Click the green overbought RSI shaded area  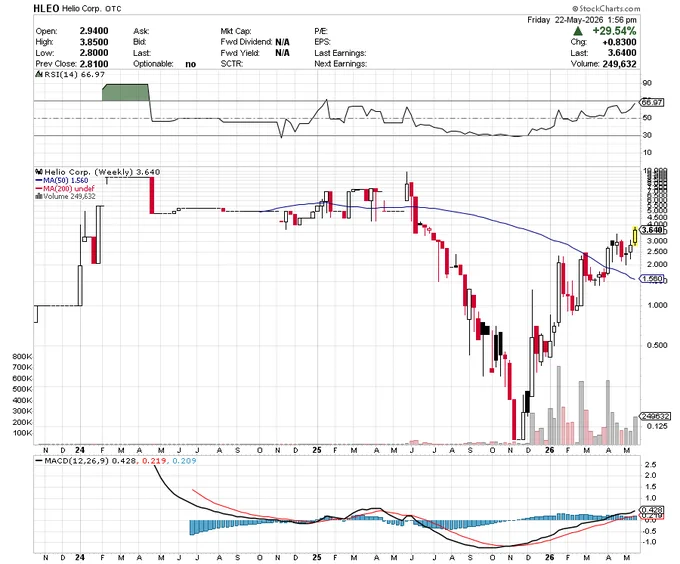(125, 92)
